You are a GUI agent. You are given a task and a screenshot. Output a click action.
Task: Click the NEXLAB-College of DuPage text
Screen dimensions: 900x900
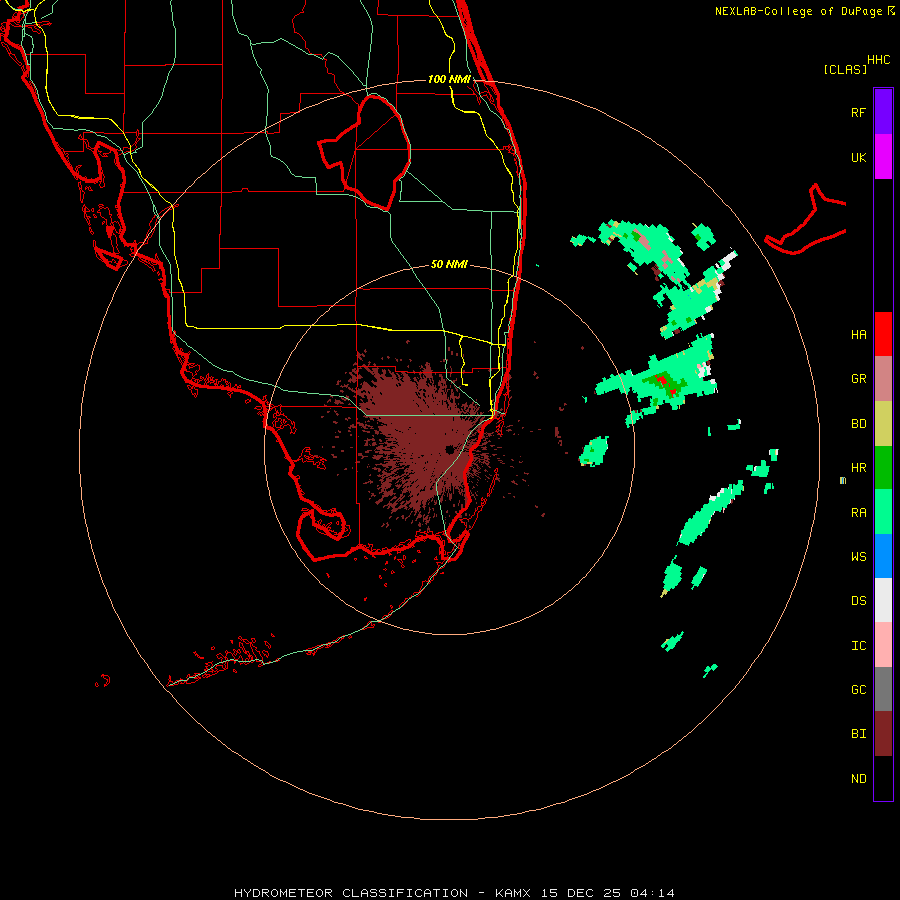coord(800,11)
